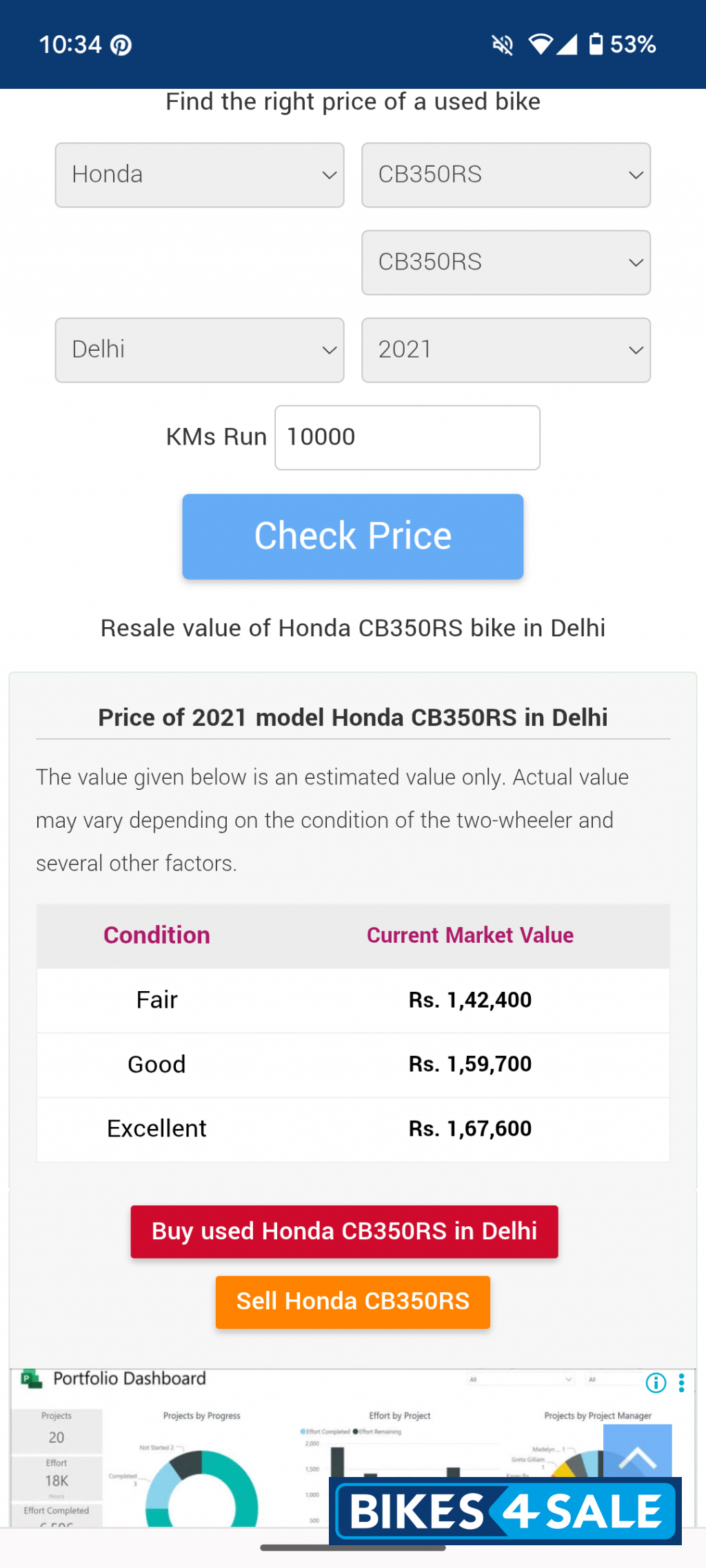Tap the Excellent condition price row
This screenshot has height=1568, width=706.
(x=352, y=1129)
